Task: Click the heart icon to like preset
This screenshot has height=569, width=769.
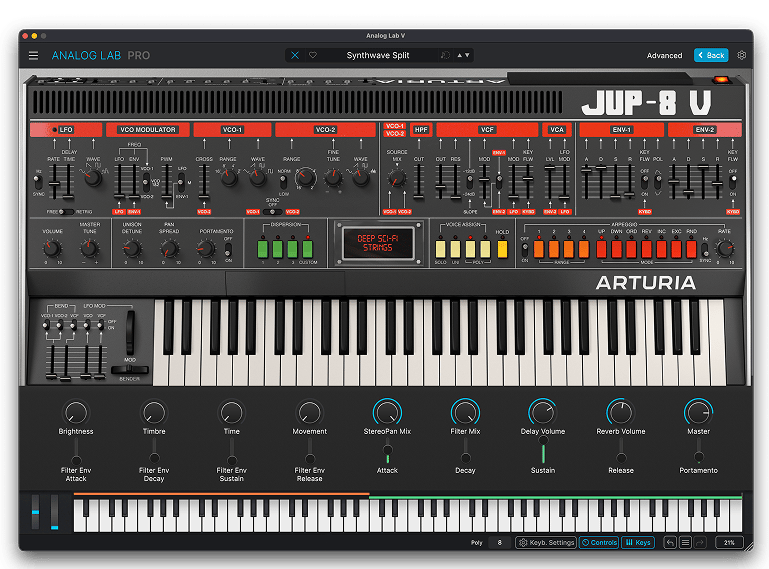Action: (x=312, y=56)
